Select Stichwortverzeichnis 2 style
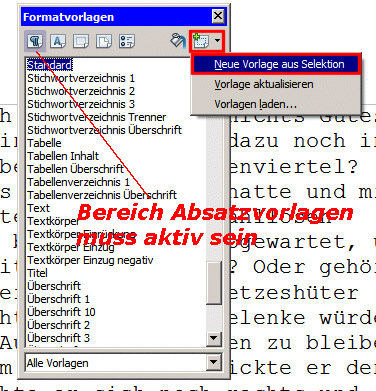 click(81, 91)
